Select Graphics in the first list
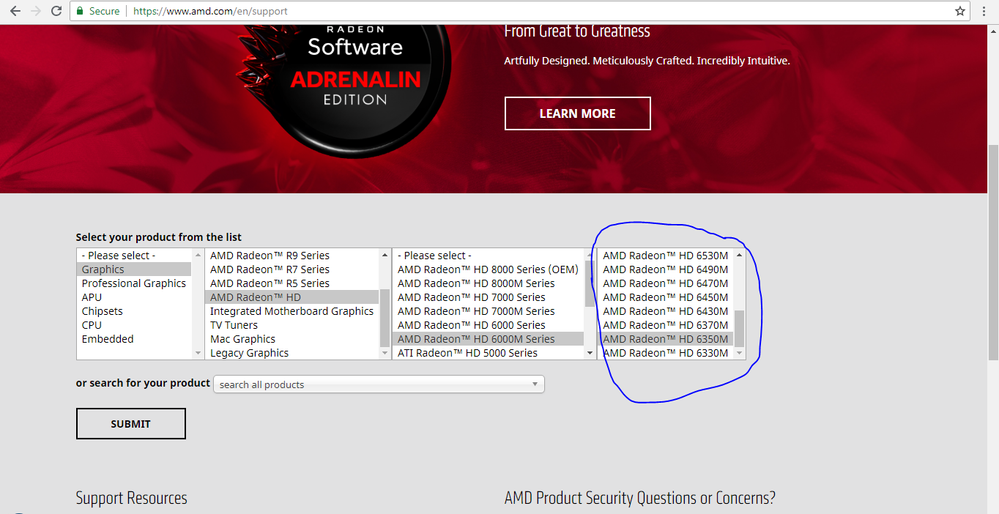Viewport: 999px width, 514px height. (134, 269)
